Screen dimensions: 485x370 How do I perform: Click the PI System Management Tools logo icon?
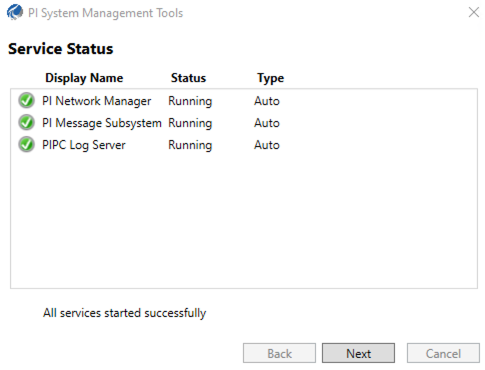[x=15, y=13]
